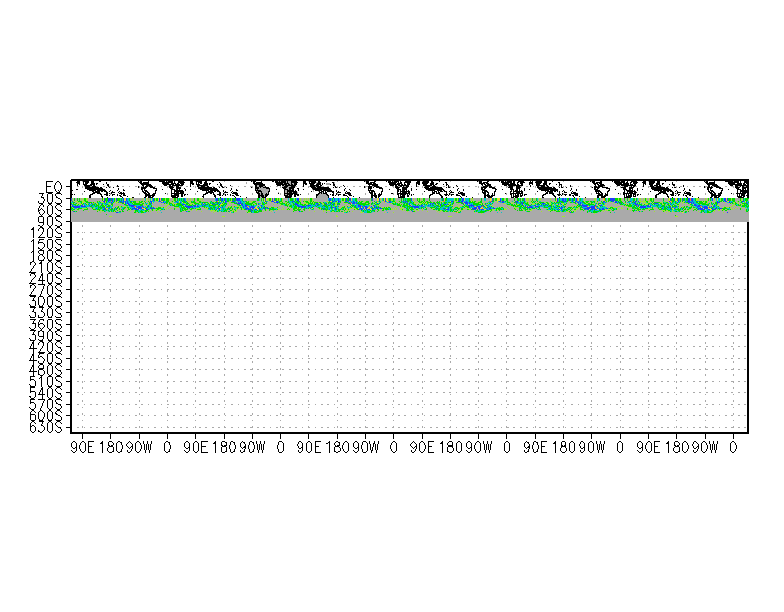Click the 600S latitude label
This screenshot has height=612, width=784.
[x=46, y=416]
